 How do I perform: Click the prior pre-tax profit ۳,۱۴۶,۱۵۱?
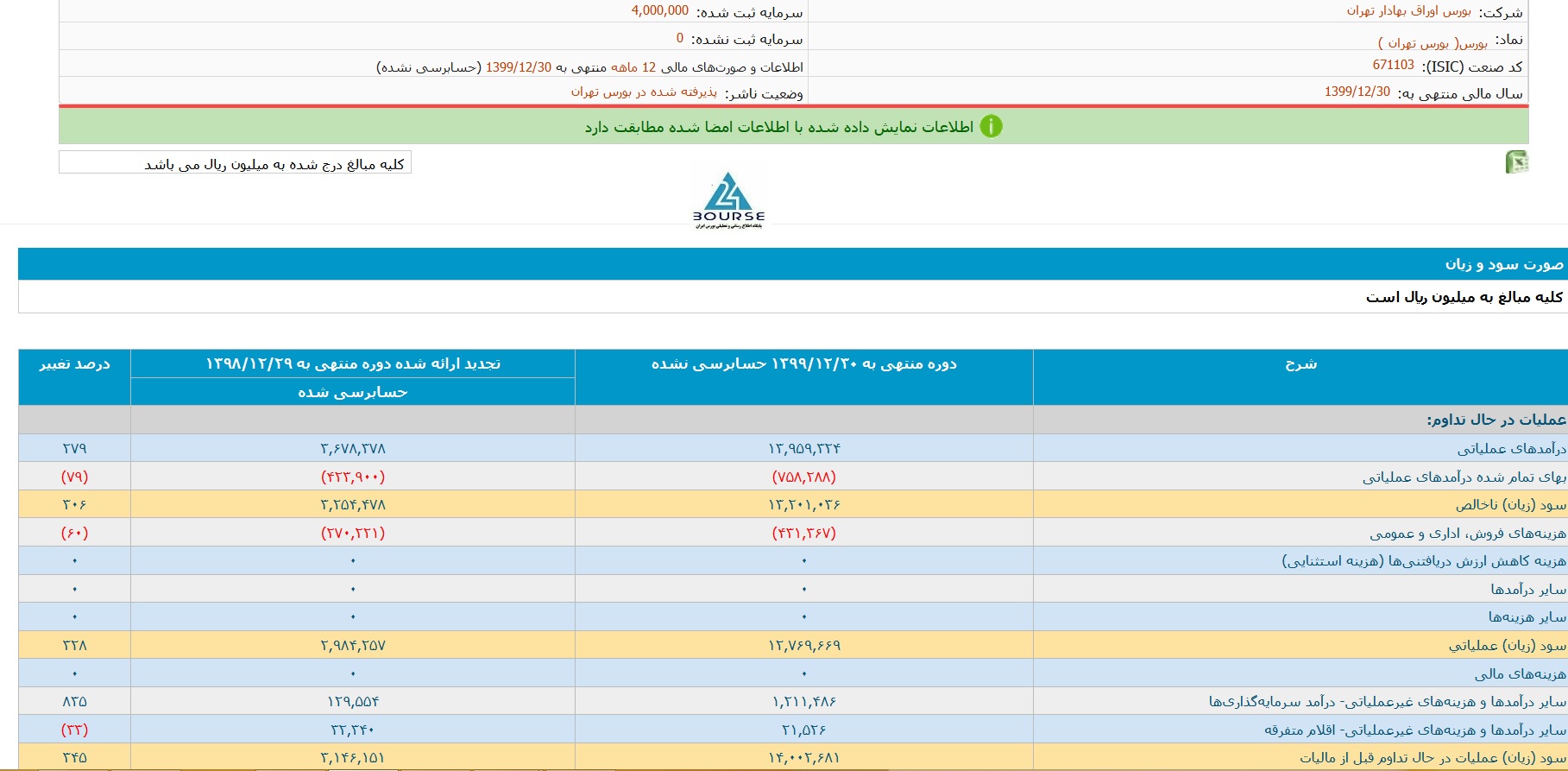[353, 757]
